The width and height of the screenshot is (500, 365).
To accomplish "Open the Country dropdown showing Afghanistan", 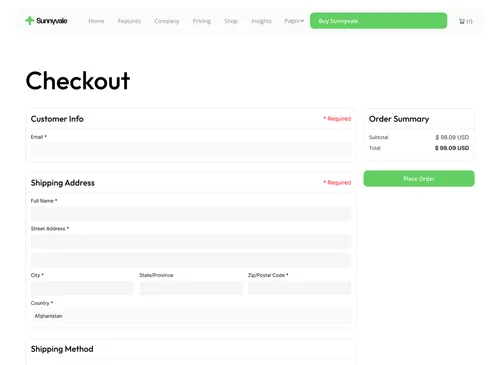I will click(191, 316).
